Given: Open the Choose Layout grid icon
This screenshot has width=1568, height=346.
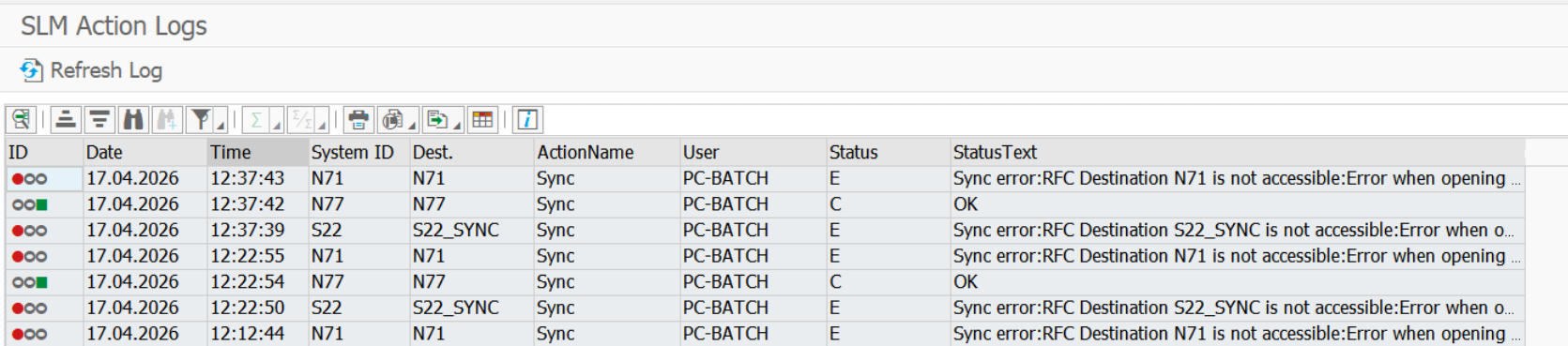Looking at the screenshot, I should click(x=482, y=120).
